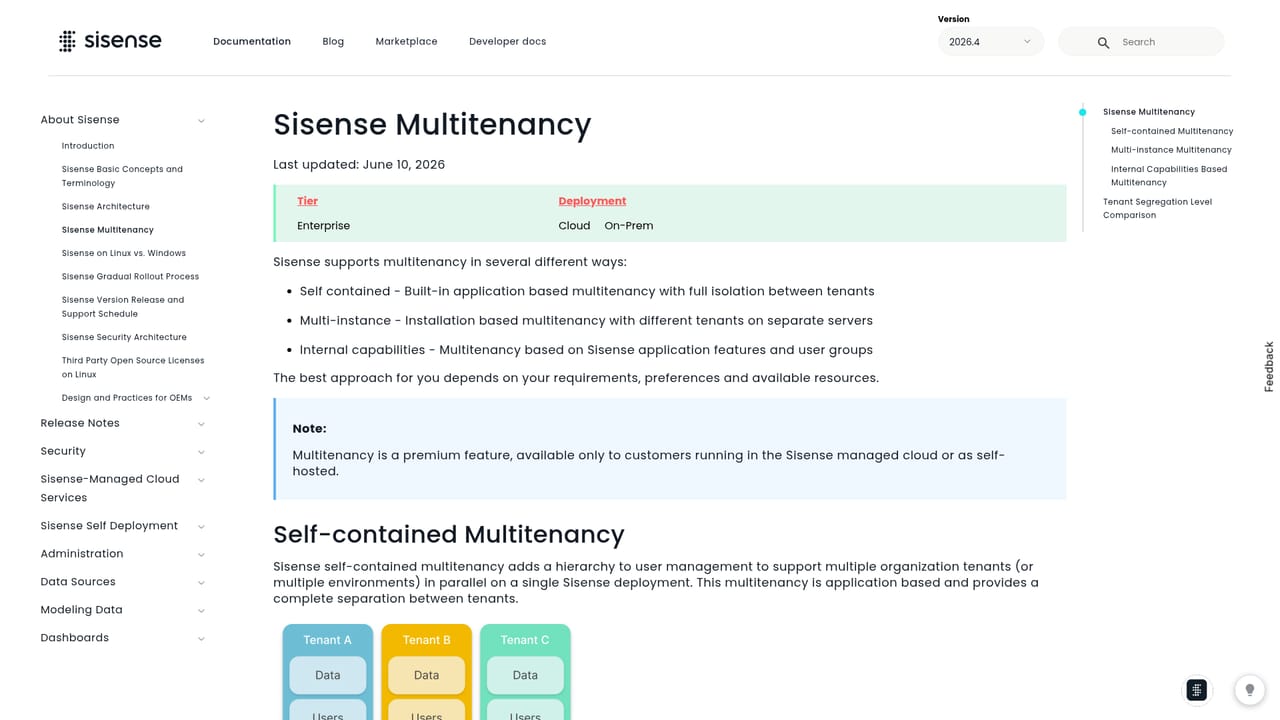Viewport: 1280px width, 720px height.
Task: Open Developer docs in top navigation
Action: [507, 41]
